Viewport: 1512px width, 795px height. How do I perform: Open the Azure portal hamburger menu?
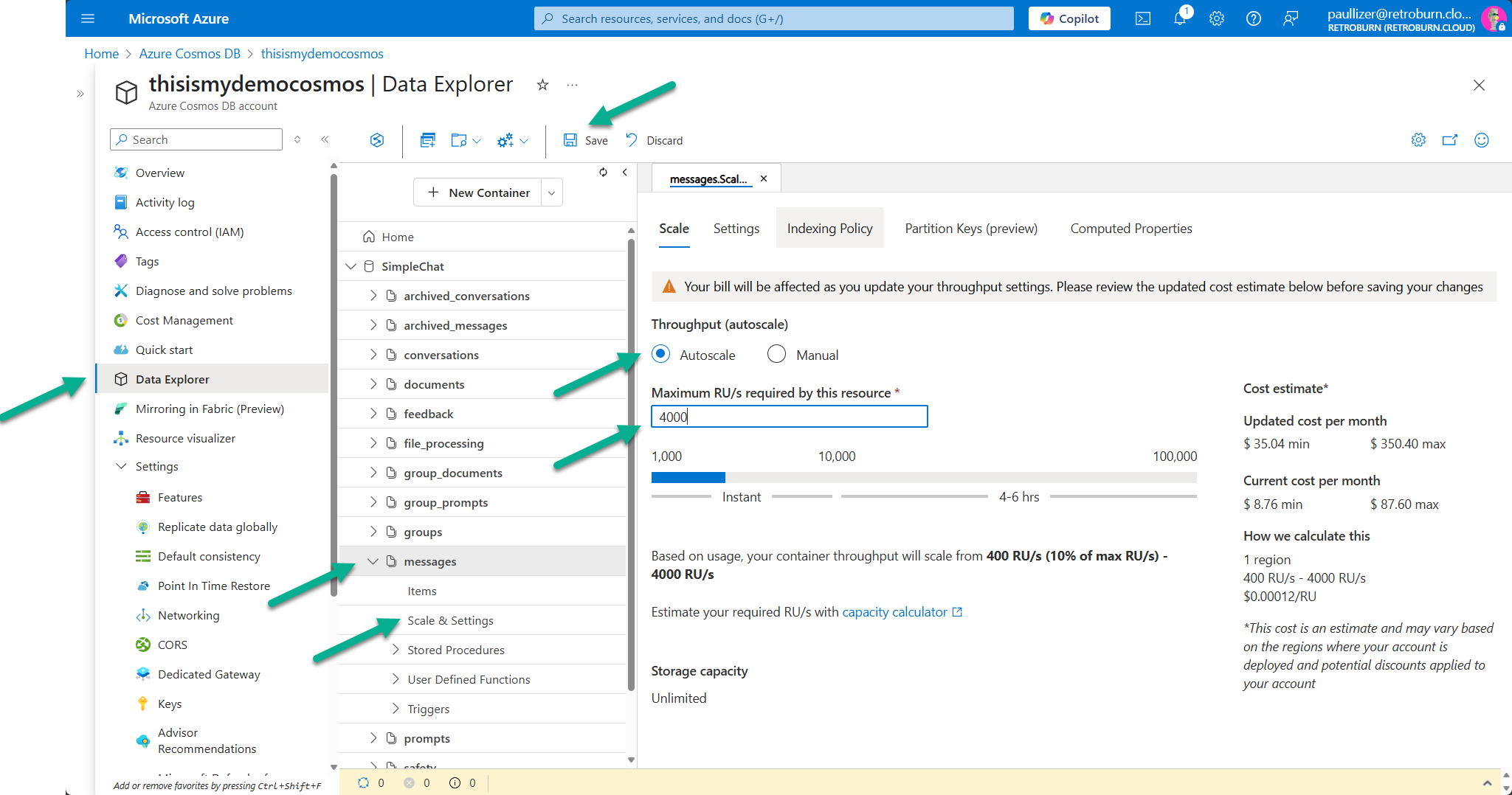[x=88, y=18]
